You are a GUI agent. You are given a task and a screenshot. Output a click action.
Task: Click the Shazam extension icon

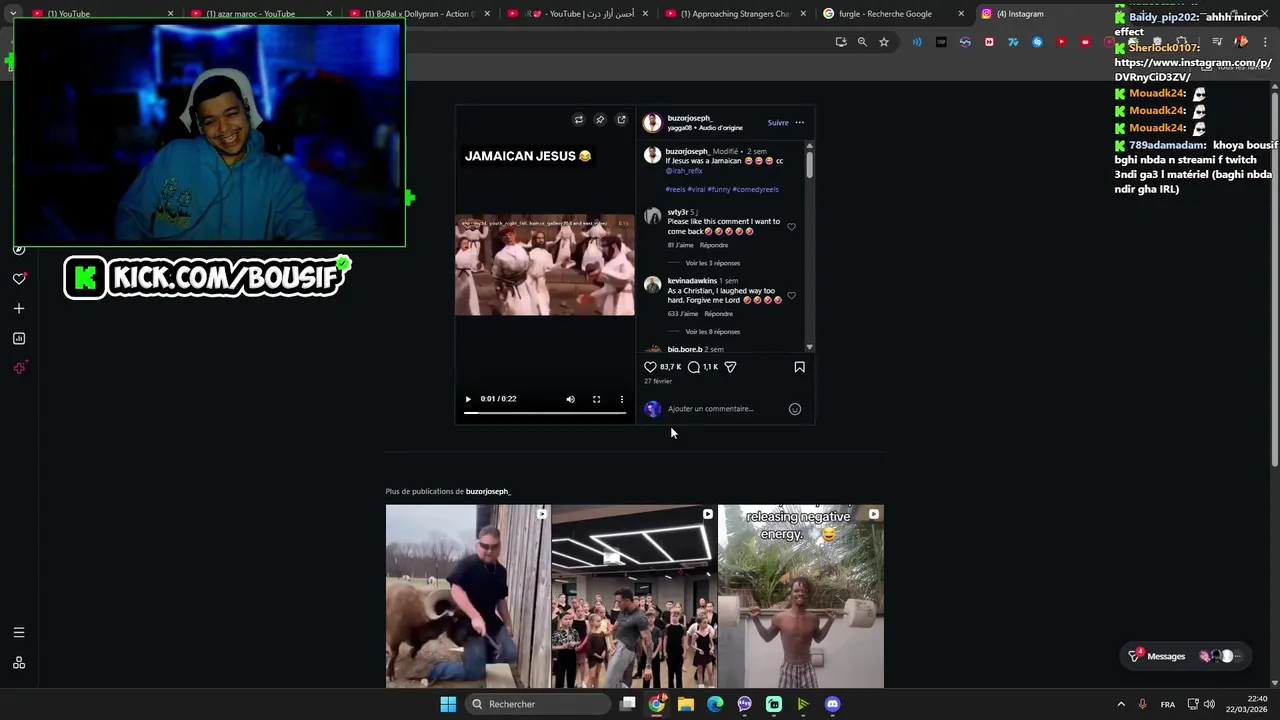(1037, 42)
